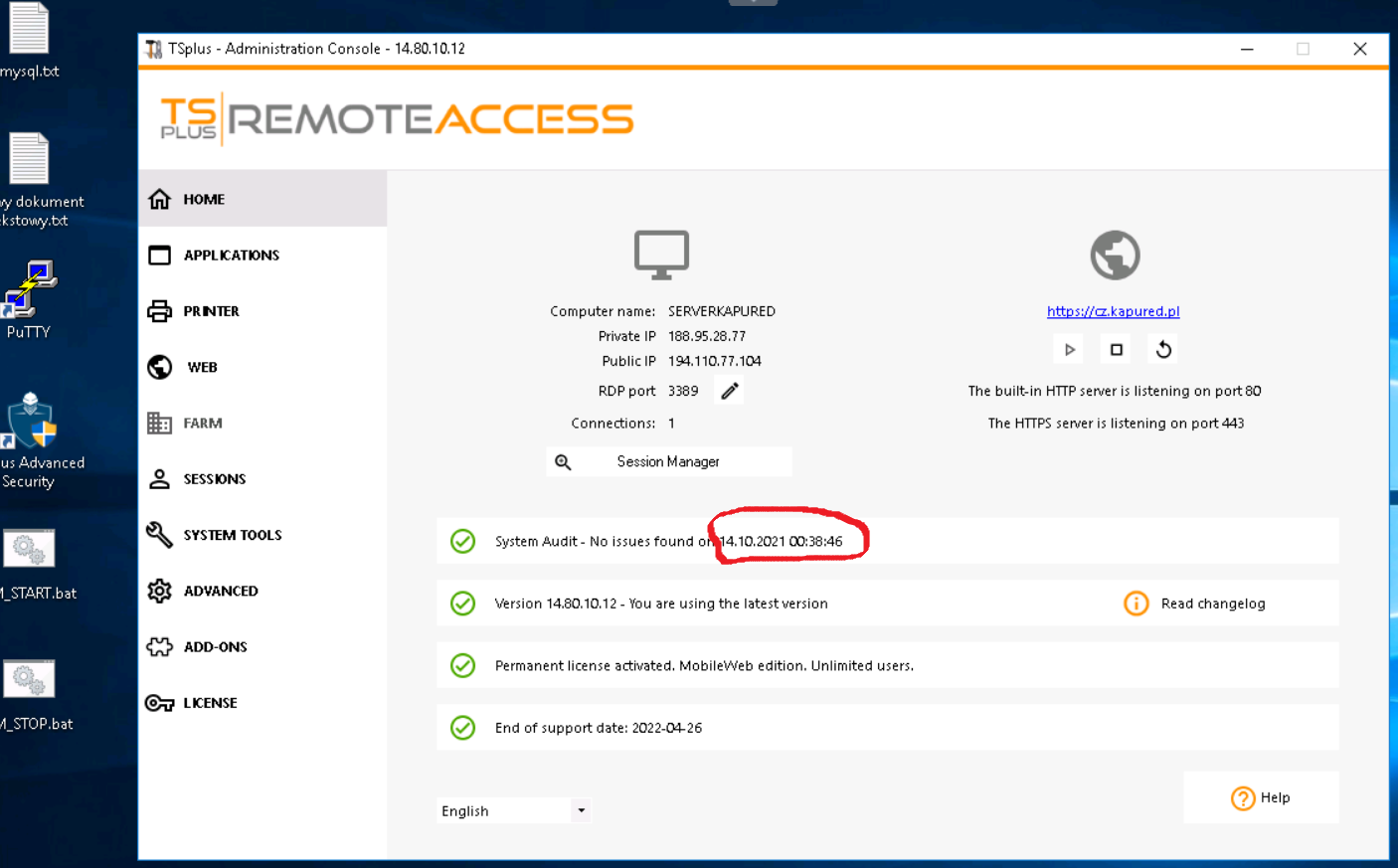
Task: Open the License section
Action: (x=210, y=703)
